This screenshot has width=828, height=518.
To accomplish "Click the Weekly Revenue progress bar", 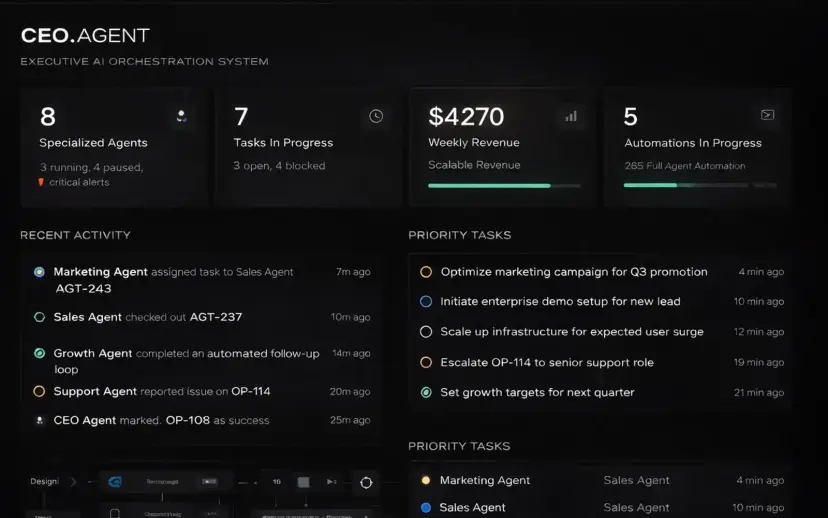I will (x=504, y=186).
